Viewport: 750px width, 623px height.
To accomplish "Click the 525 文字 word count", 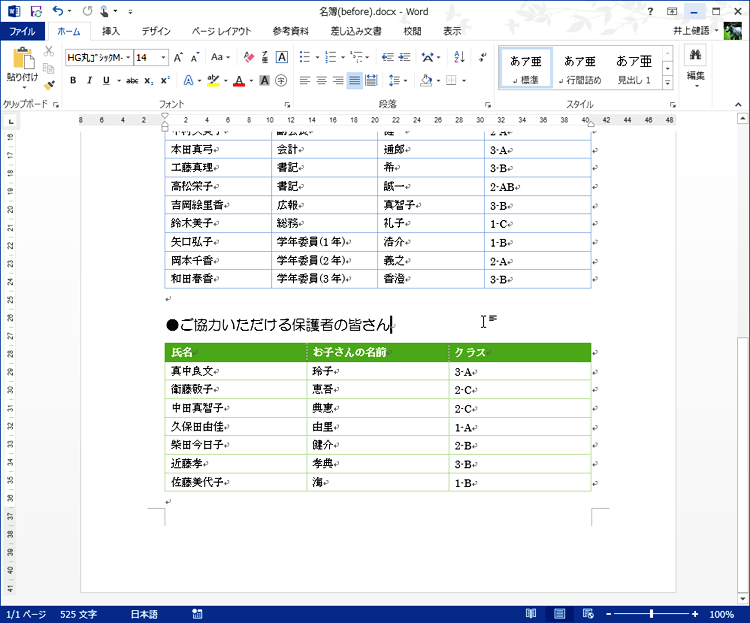I will click(x=78, y=614).
